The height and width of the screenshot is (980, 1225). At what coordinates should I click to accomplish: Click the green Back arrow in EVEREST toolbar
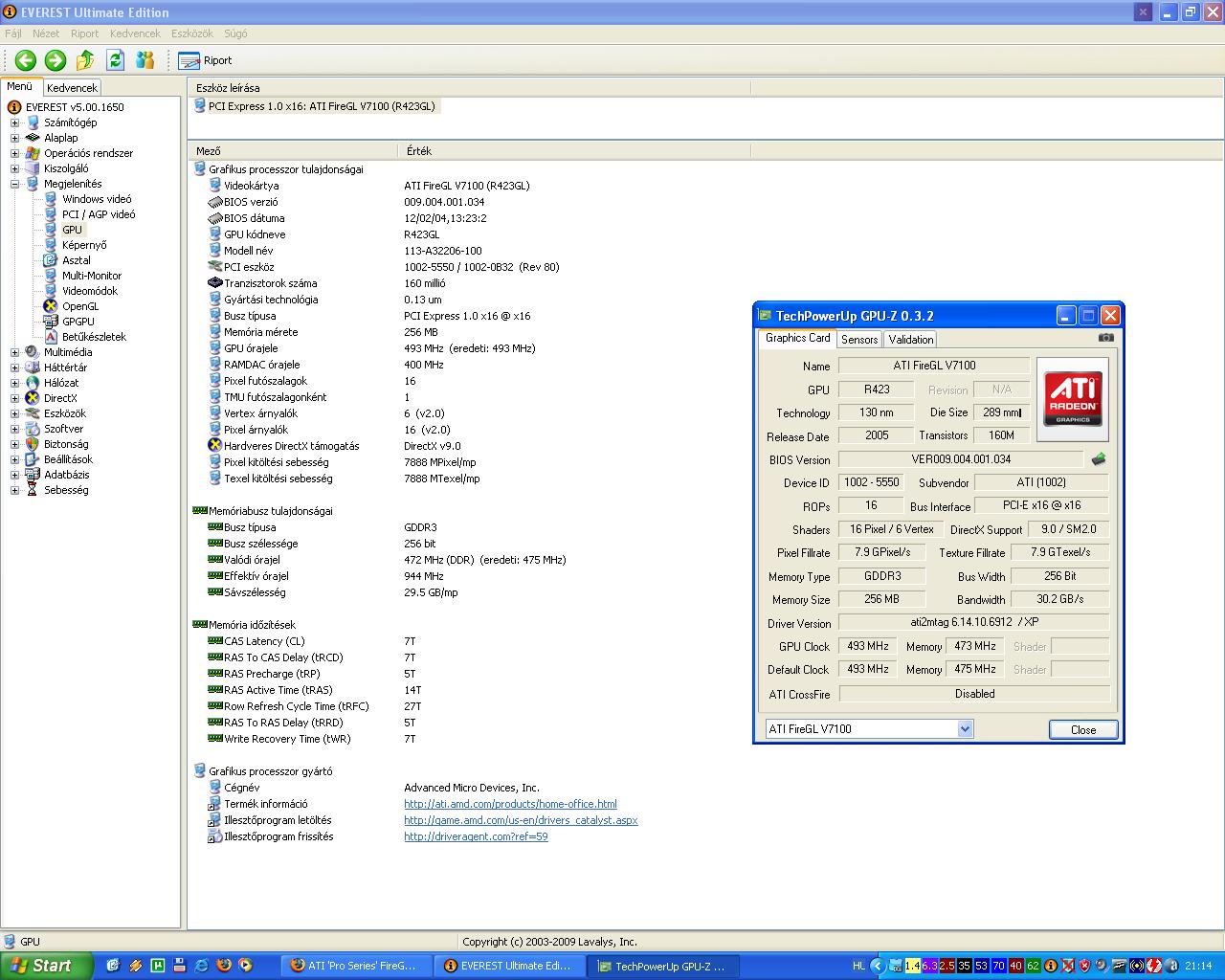26,60
